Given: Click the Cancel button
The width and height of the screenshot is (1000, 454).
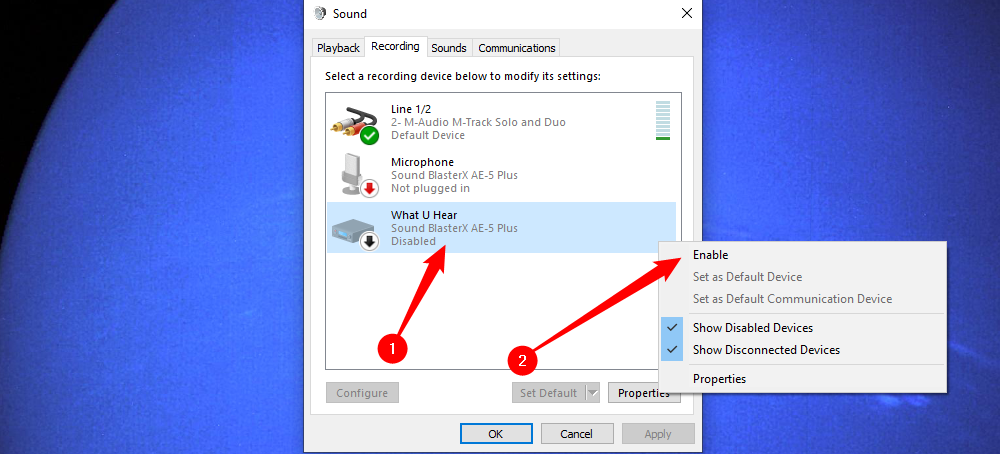Looking at the screenshot, I should click(x=576, y=434).
